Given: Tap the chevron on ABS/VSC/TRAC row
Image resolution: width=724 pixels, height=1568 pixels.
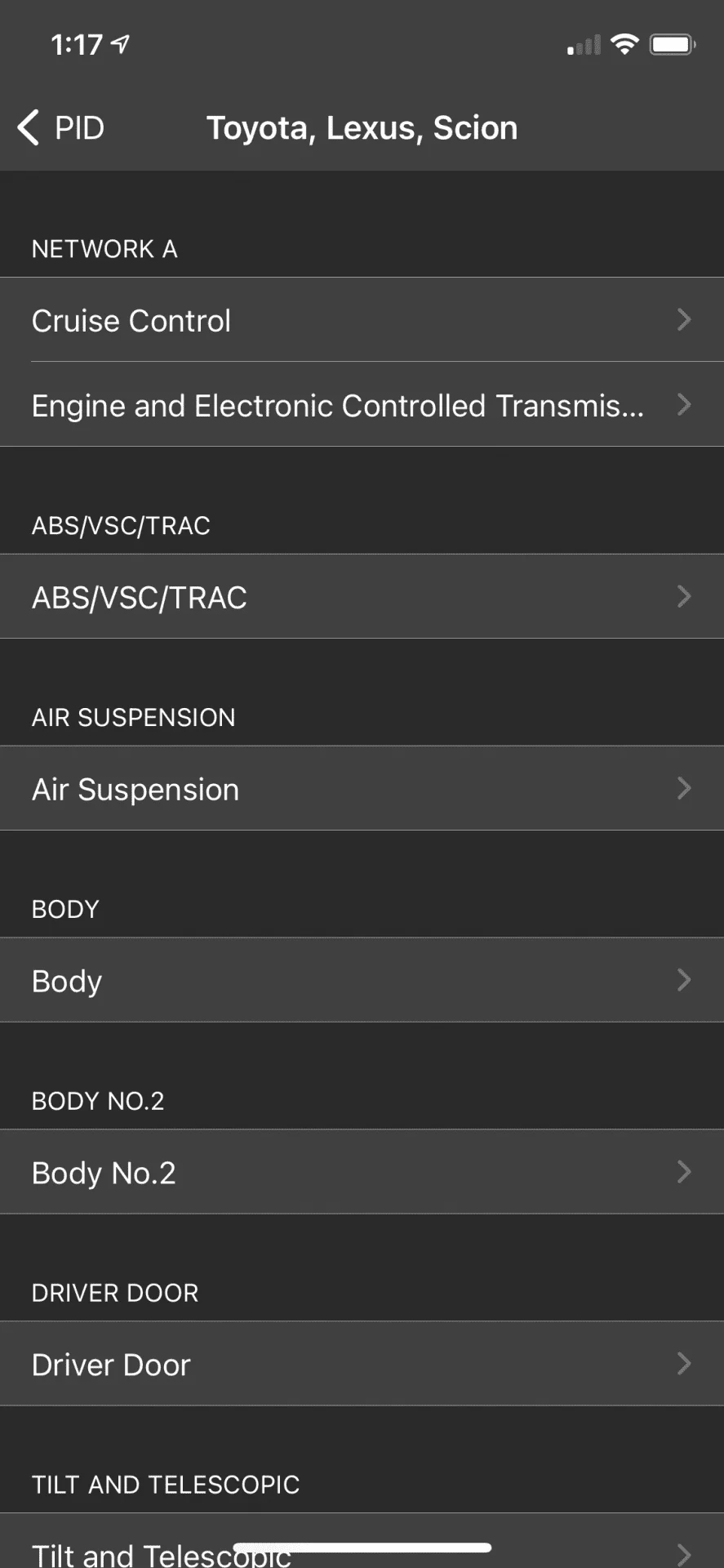Looking at the screenshot, I should (684, 596).
